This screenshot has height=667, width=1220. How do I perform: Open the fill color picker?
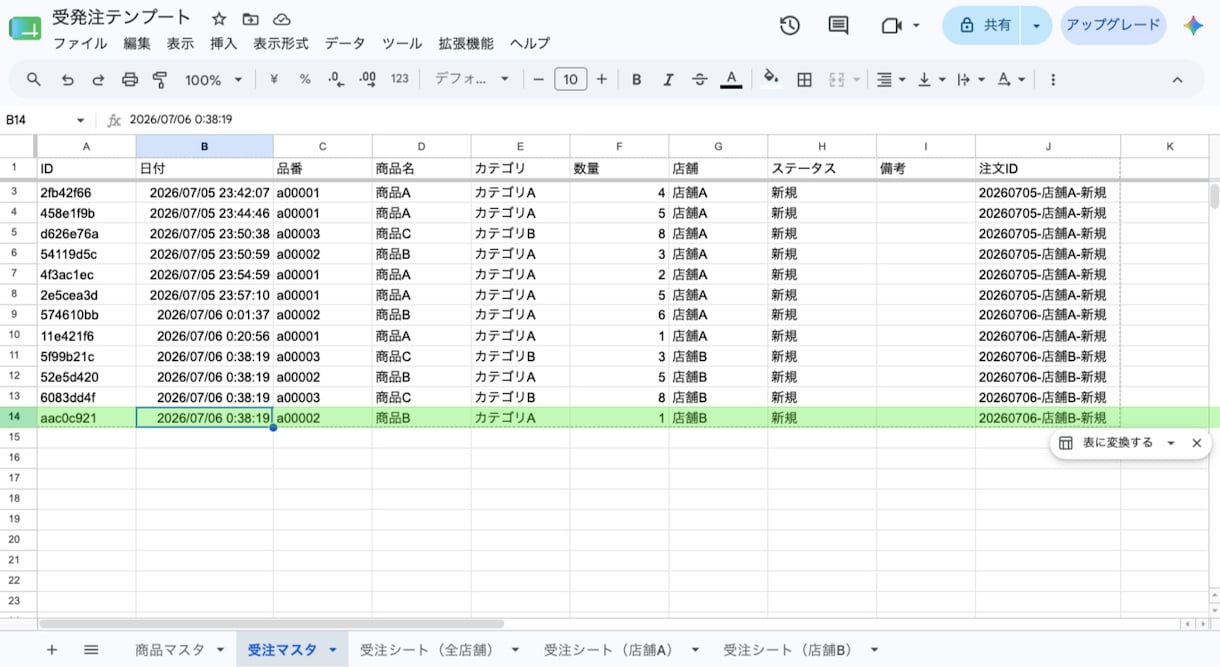771,79
